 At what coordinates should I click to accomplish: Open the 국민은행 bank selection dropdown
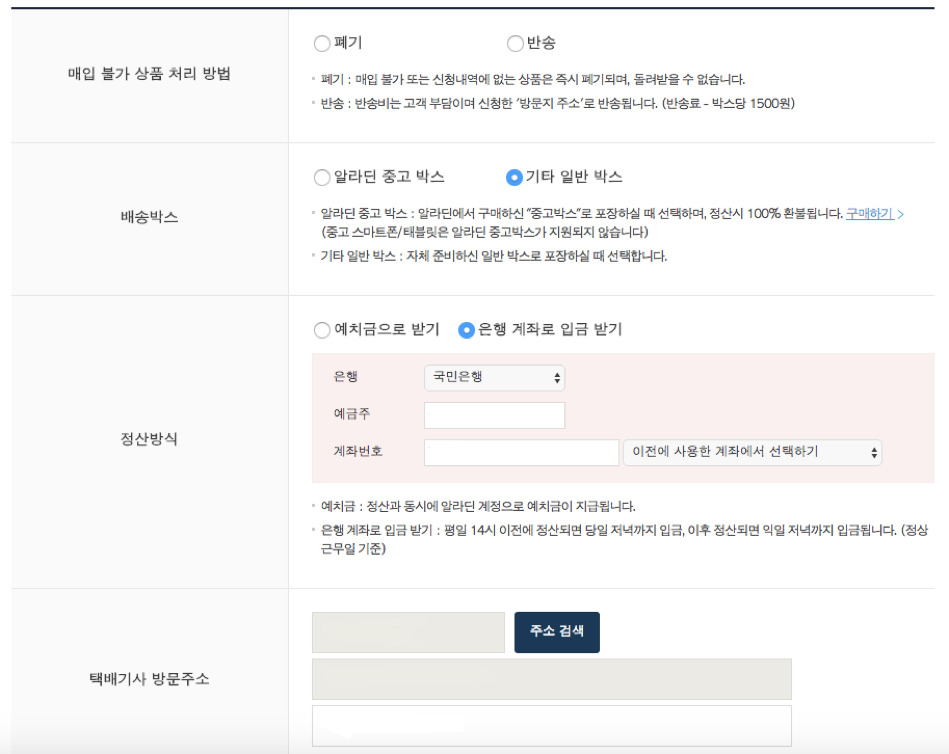[x=494, y=378]
